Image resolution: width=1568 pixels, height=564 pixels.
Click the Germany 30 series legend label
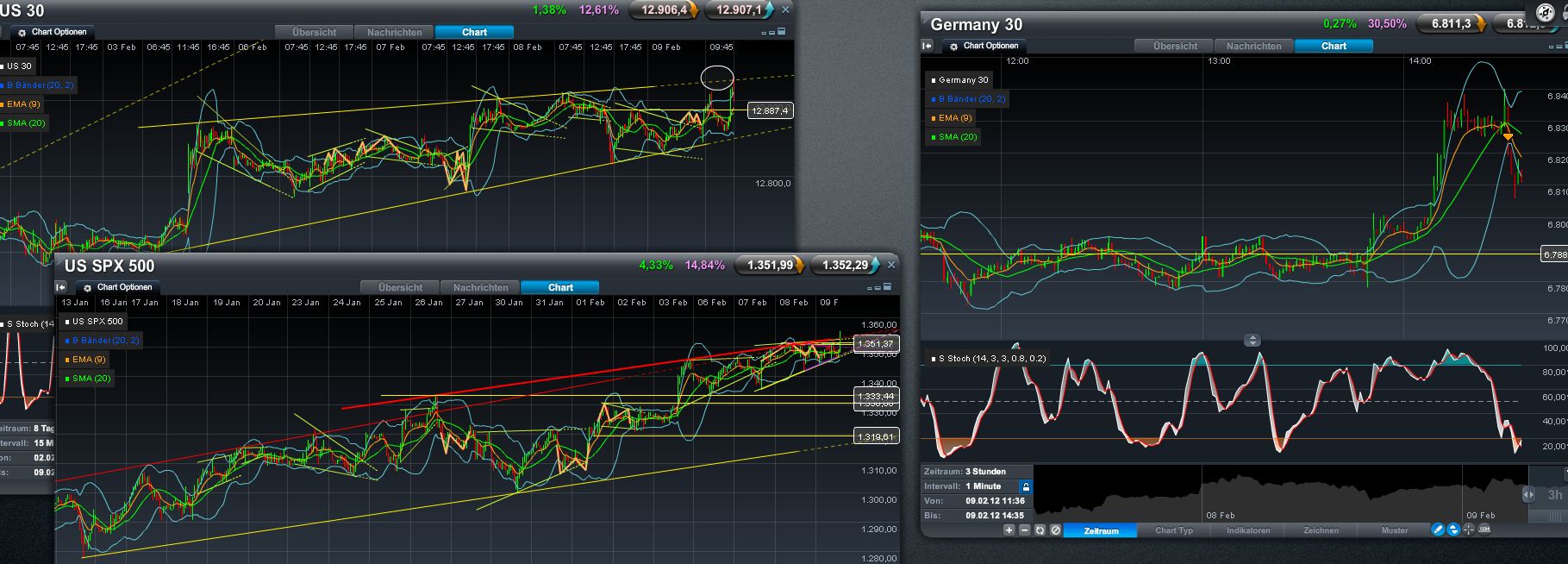[x=959, y=79]
